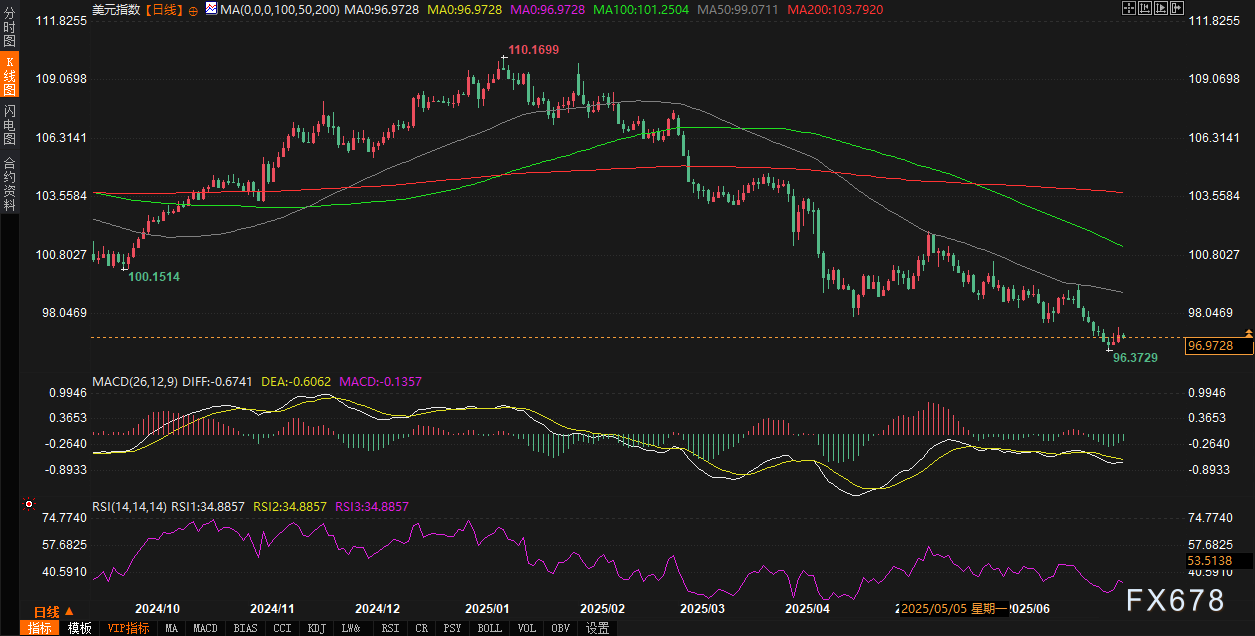Image resolution: width=1255 pixels, height=636 pixels.
Task: Open 合约资料 in the left sidebar
Action: click(9, 182)
